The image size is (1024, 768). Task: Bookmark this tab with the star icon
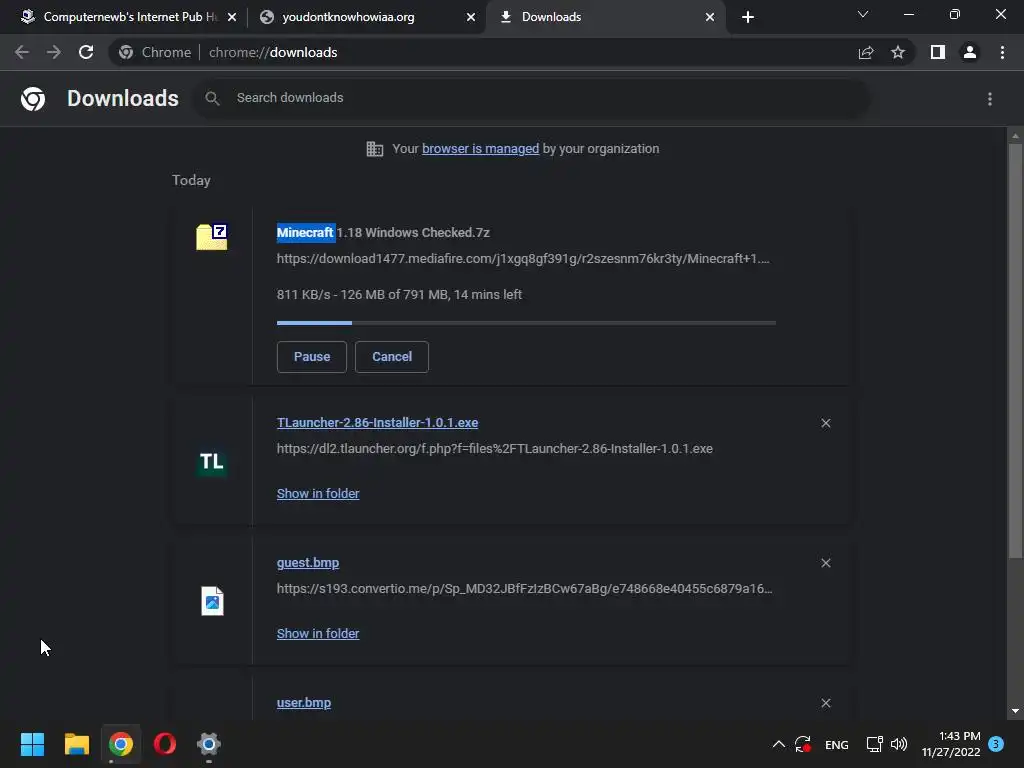click(898, 52)
